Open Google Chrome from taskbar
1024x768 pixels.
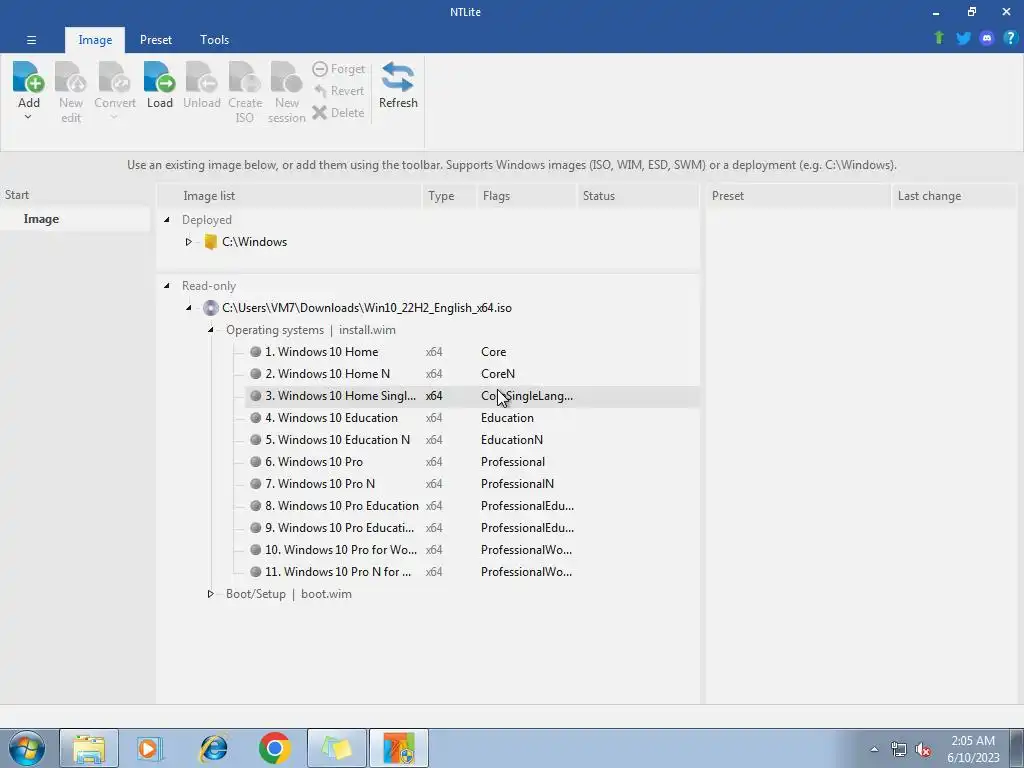pos(274,748)
